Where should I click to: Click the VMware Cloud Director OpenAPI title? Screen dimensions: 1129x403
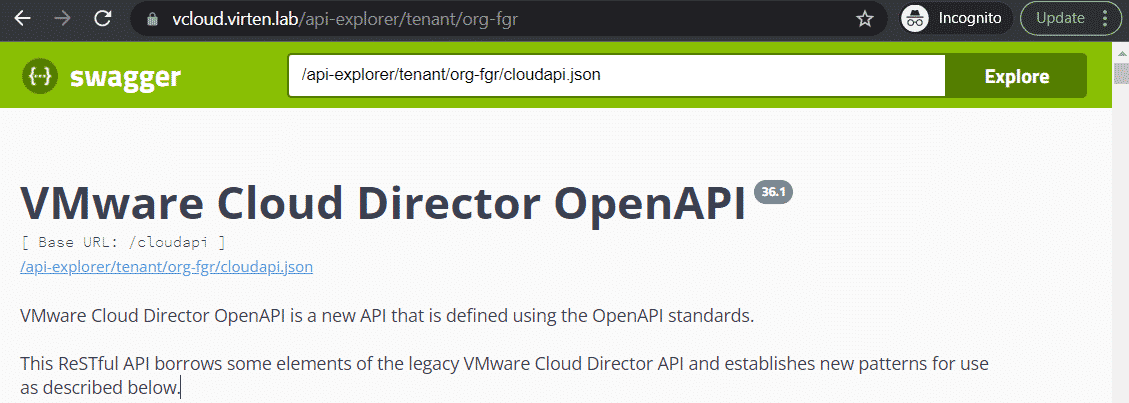pos(384,202)
